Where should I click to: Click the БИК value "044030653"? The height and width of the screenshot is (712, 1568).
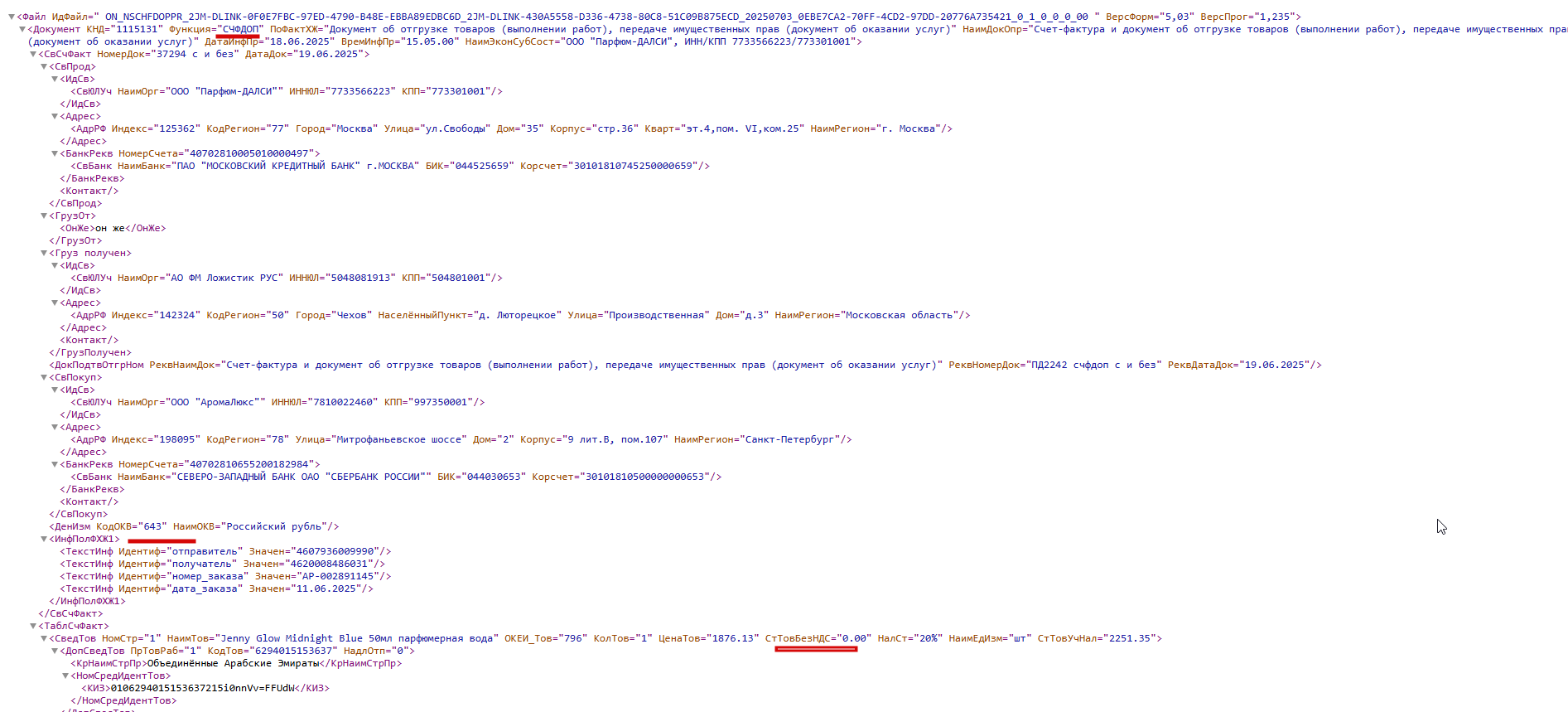494,477
